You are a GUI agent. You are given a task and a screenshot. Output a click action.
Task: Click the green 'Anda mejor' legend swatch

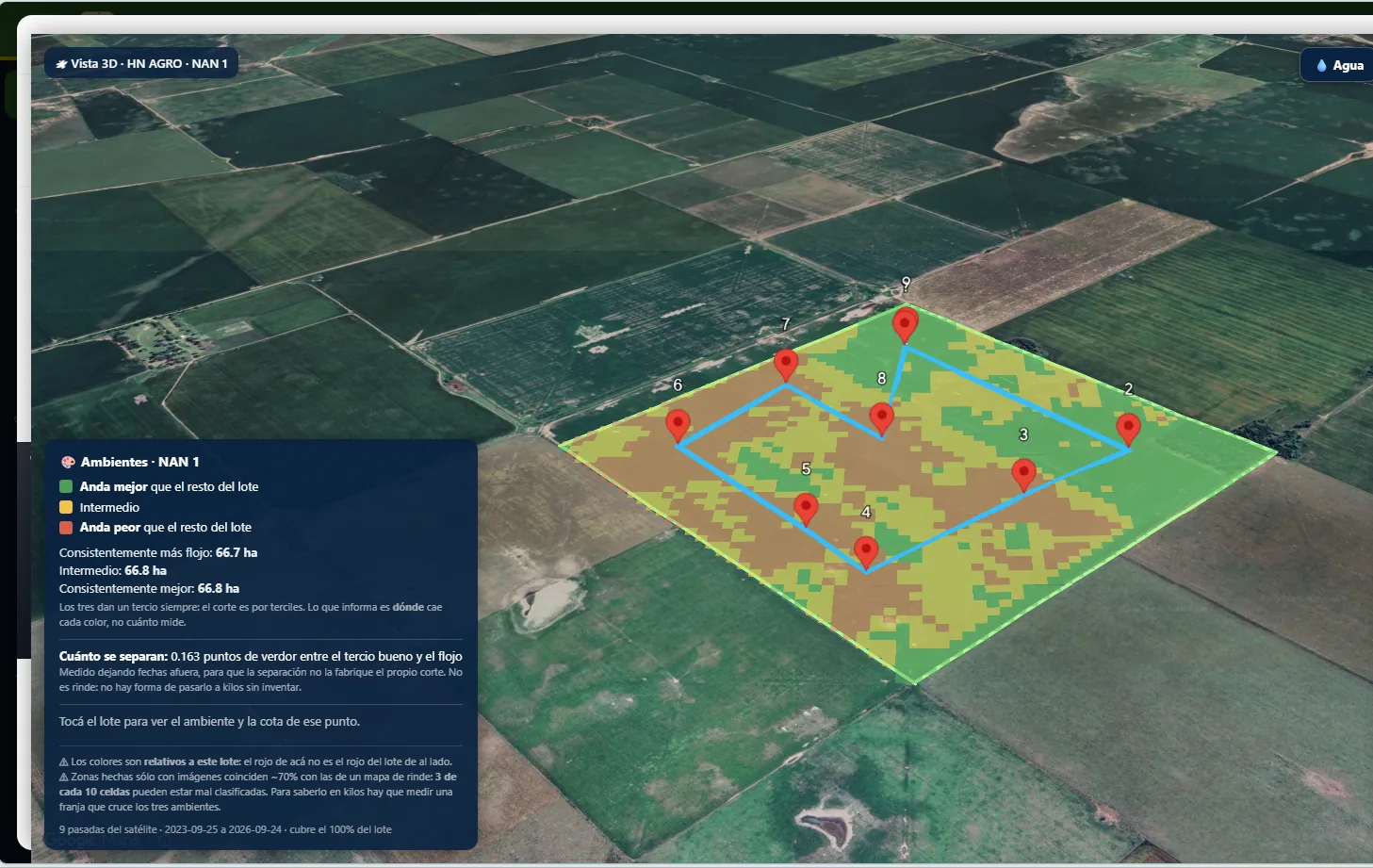tap(66, 486)
